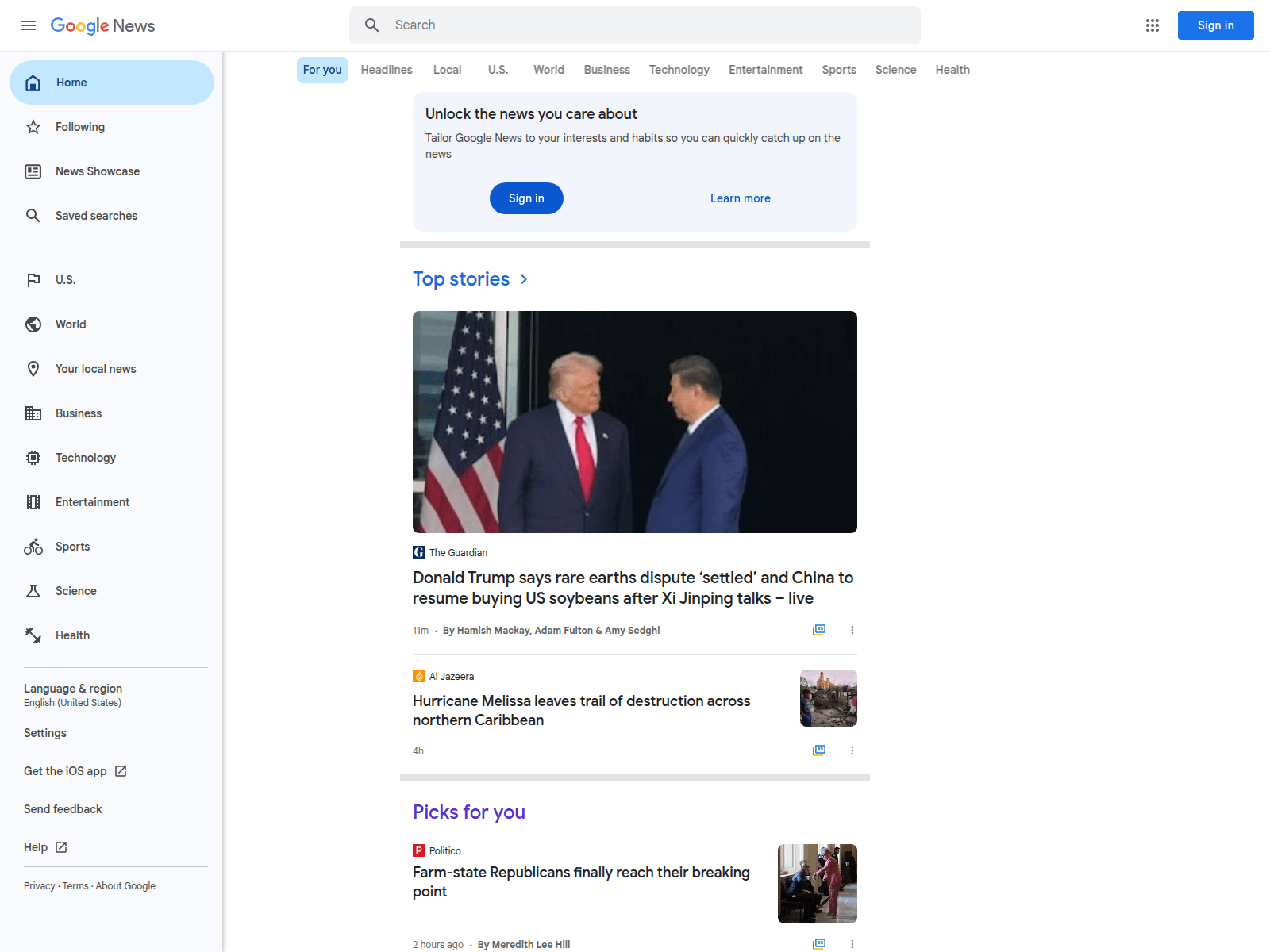Click The Guardian source logo
The image size is (1270, 952).
(419, 552)
